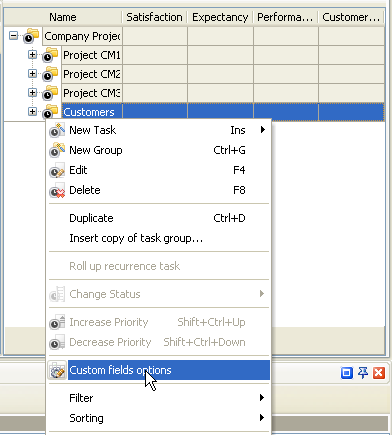Click the pin panel icon

(x=363, y=373)
